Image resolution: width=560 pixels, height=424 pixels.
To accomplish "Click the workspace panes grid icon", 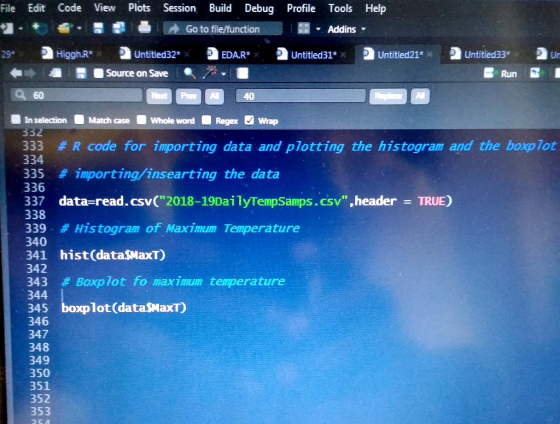I will click(x=304, y=29).
